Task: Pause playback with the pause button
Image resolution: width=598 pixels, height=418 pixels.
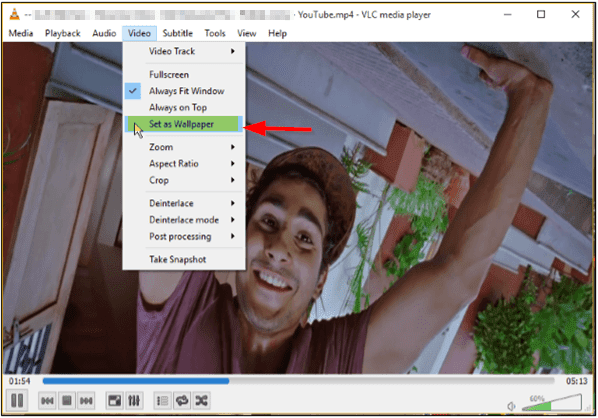Action: click(x=17, y=400)
